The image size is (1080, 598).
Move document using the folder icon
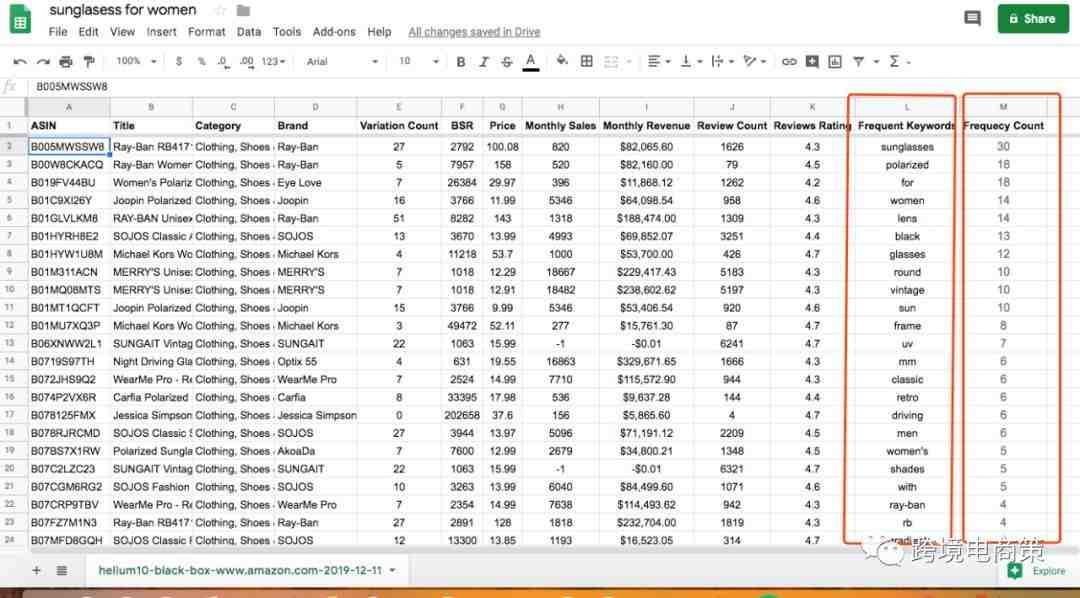(x=242, y=10)
